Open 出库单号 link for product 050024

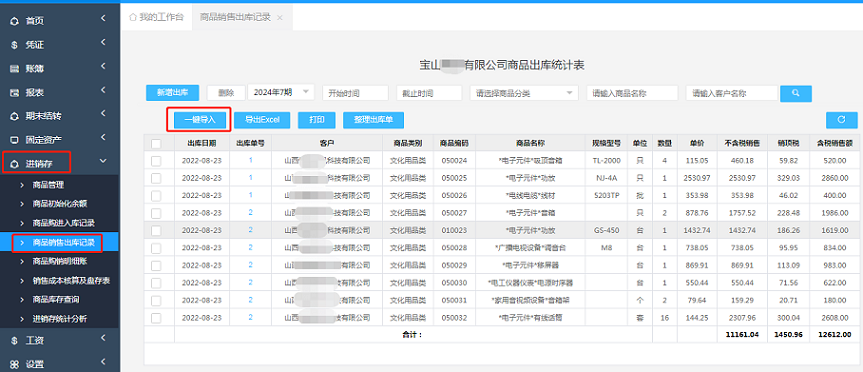click(250, 161)
